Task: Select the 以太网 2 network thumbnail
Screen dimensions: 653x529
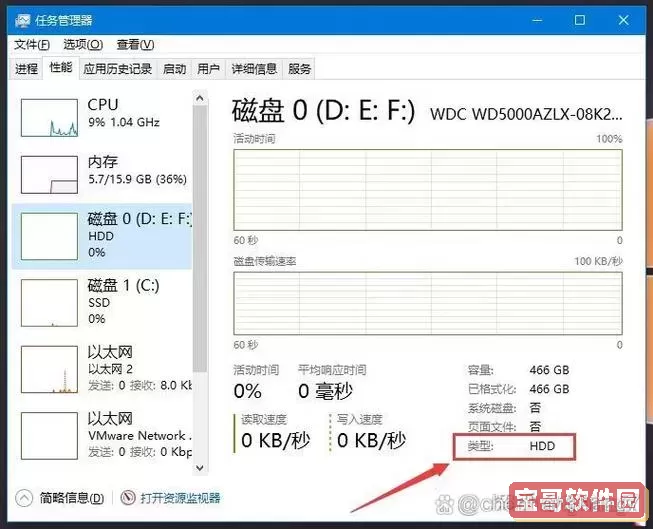Action: point(49,369)
